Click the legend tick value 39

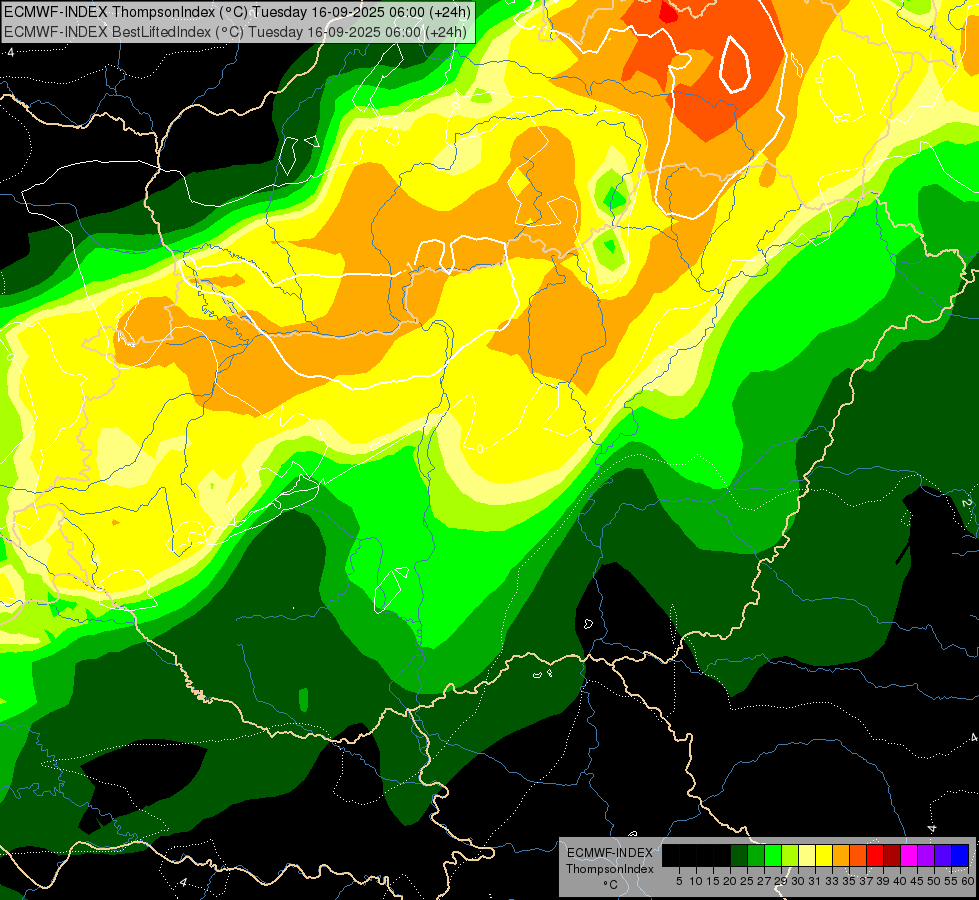click(x=883, y=881)
